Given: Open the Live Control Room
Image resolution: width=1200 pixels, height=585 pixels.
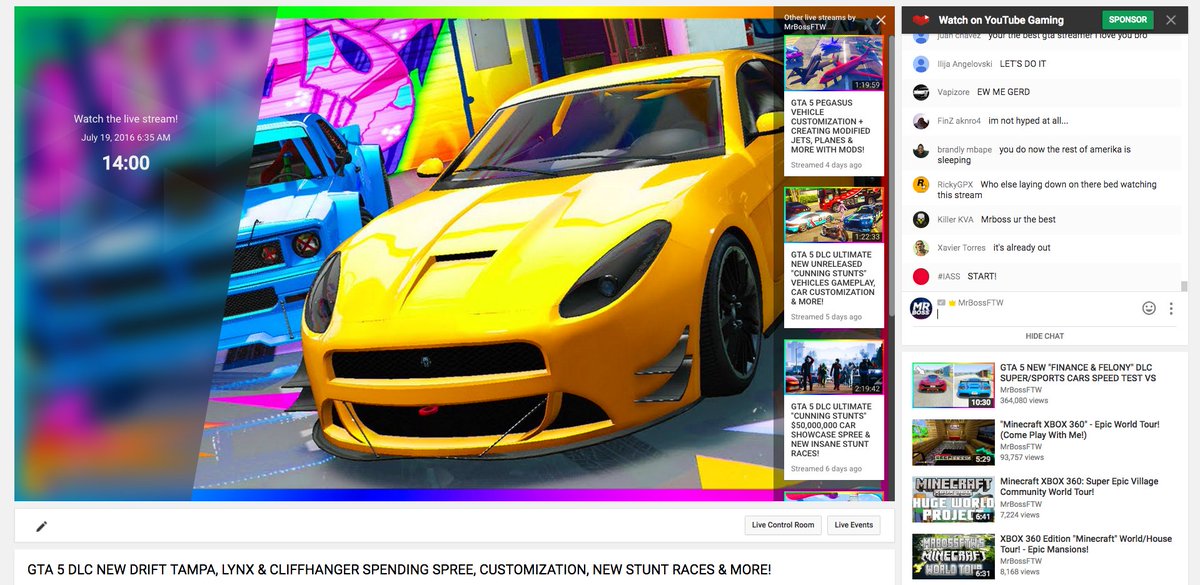Looking at the screenshot, I should (x=784, y=525).
